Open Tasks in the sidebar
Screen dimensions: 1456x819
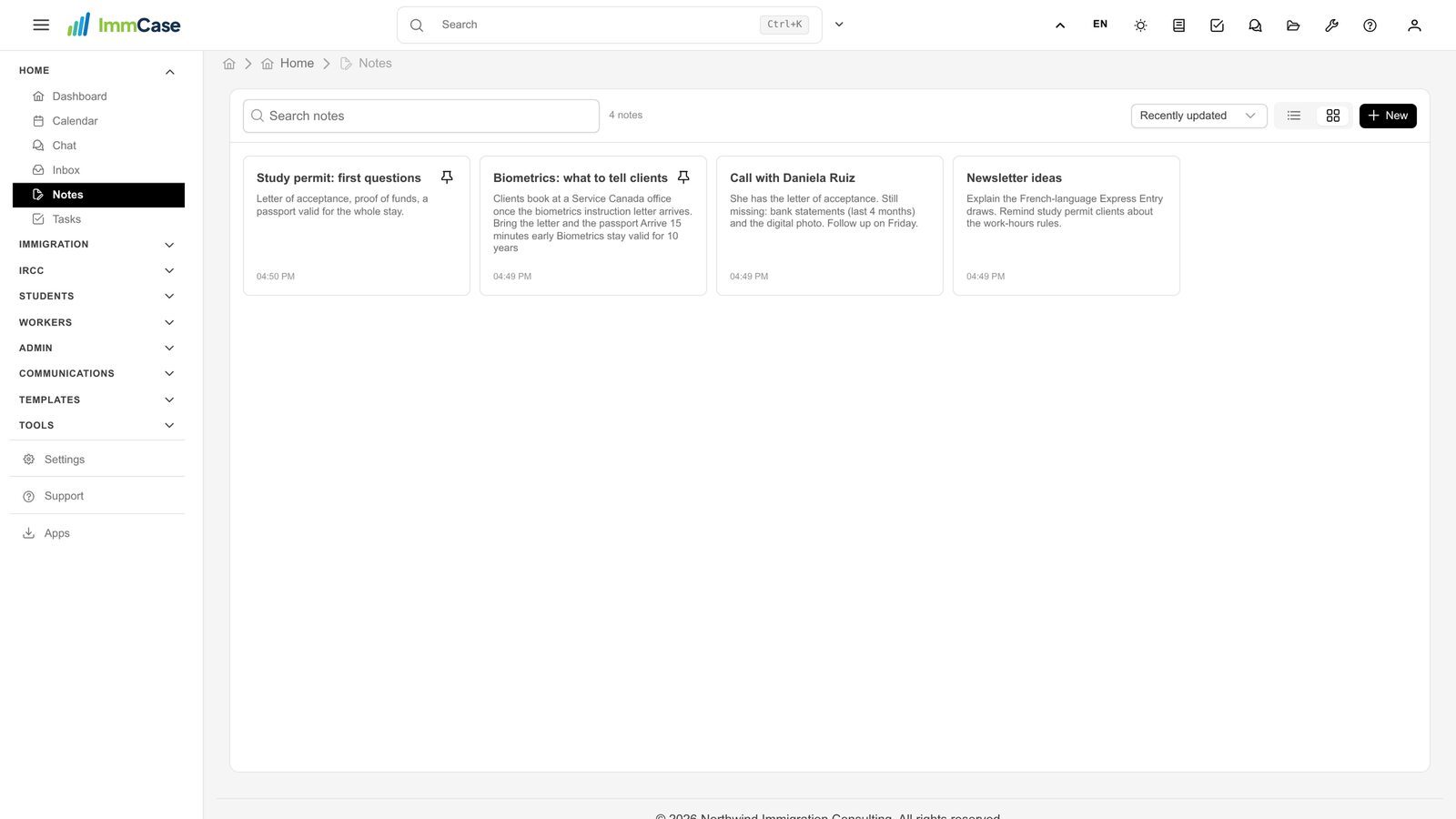pyautogui.click(x=98, y=219)
